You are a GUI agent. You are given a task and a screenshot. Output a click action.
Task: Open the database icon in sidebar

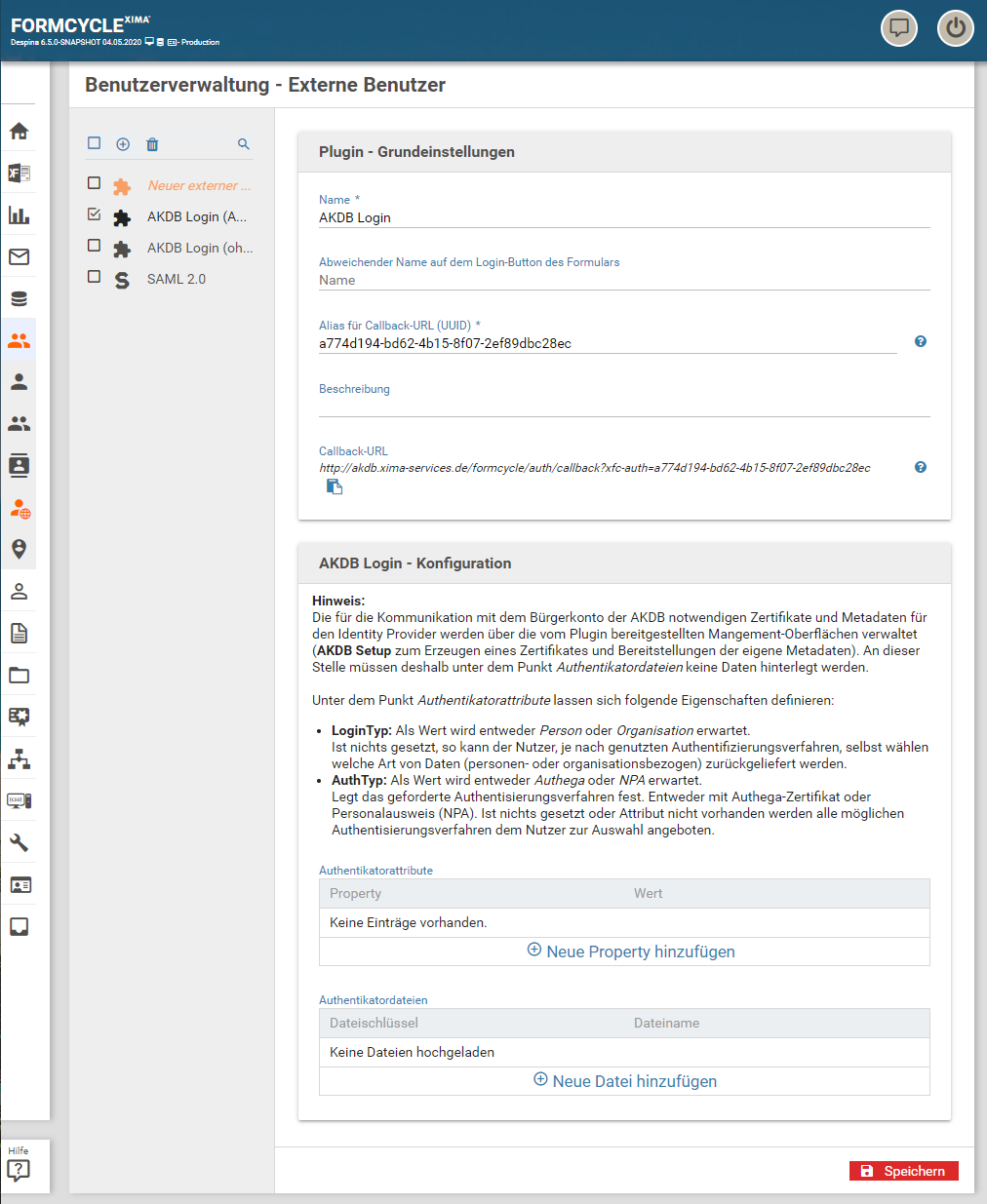pyautogui.click(x=19, y=299)
